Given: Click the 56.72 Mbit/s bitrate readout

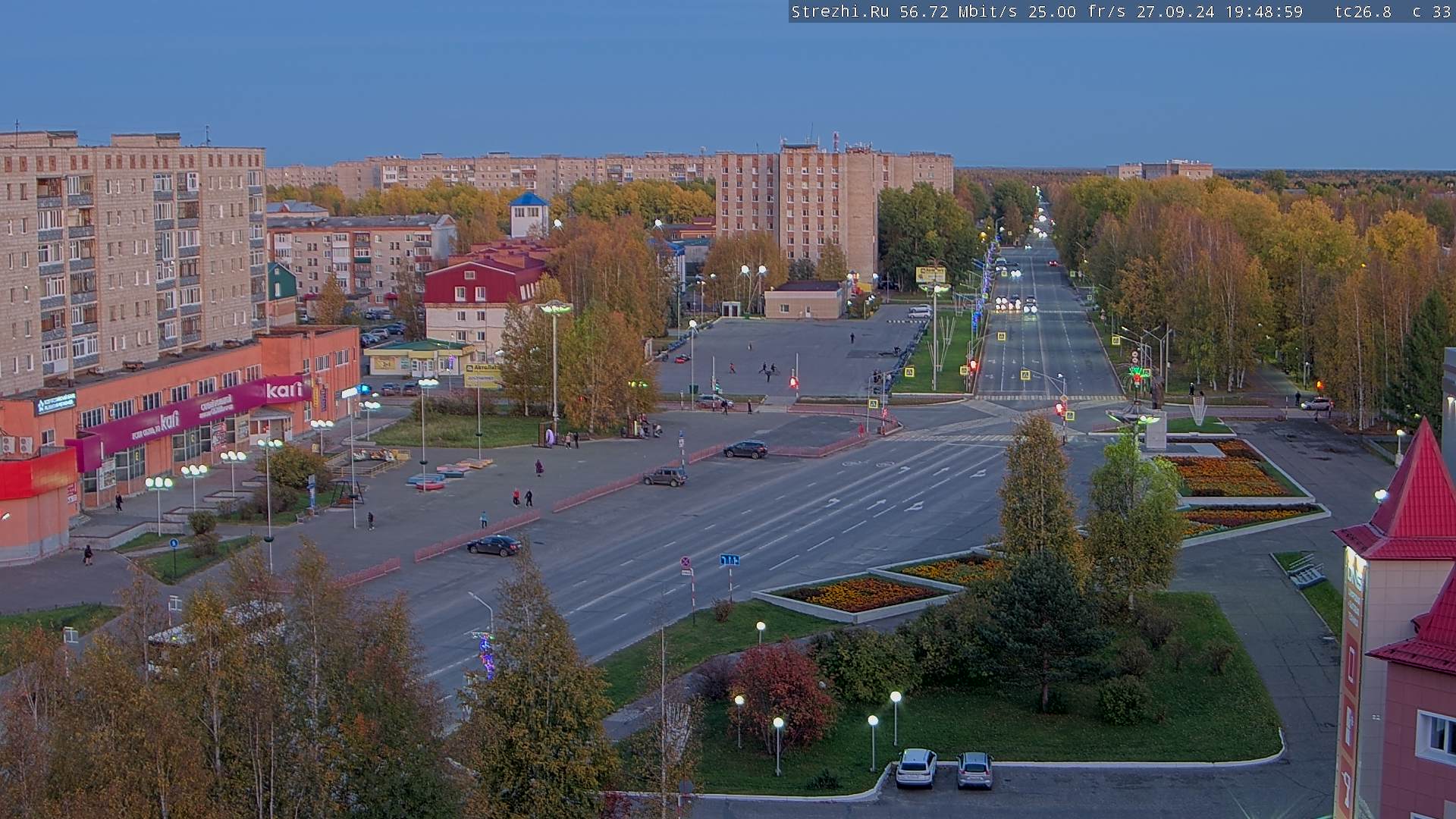Looking at the screenshot, I should coord(959,11).
